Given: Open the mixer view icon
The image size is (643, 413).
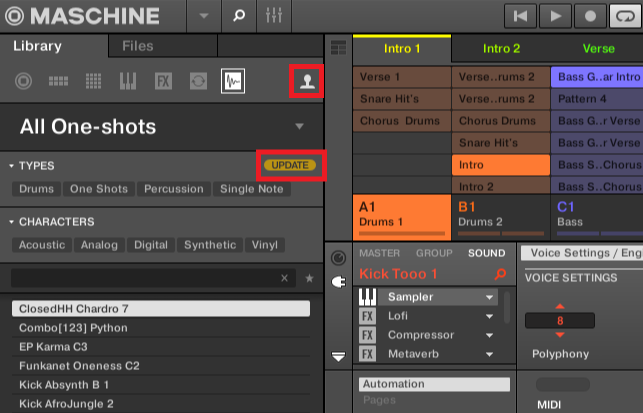Looking at the screenshot, I should [274, 16].
